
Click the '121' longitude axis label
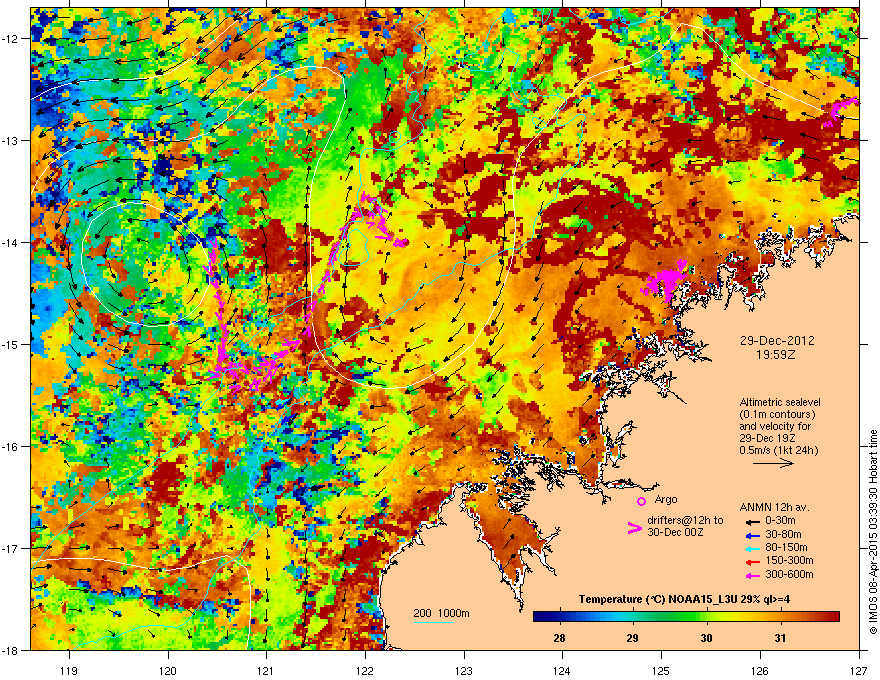pos(266,670)
